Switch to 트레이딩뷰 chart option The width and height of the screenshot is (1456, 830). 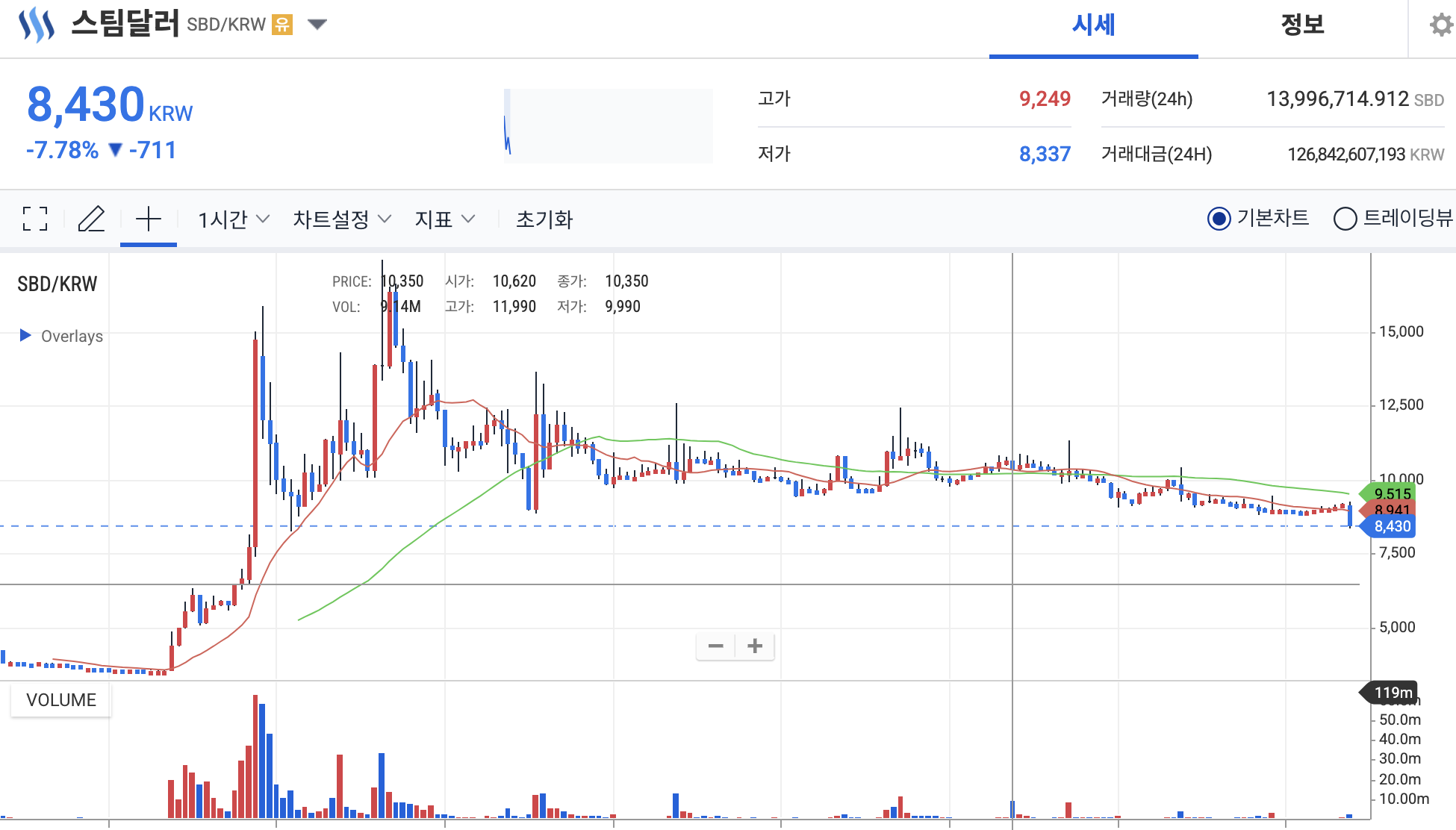tap(1345, 219)
